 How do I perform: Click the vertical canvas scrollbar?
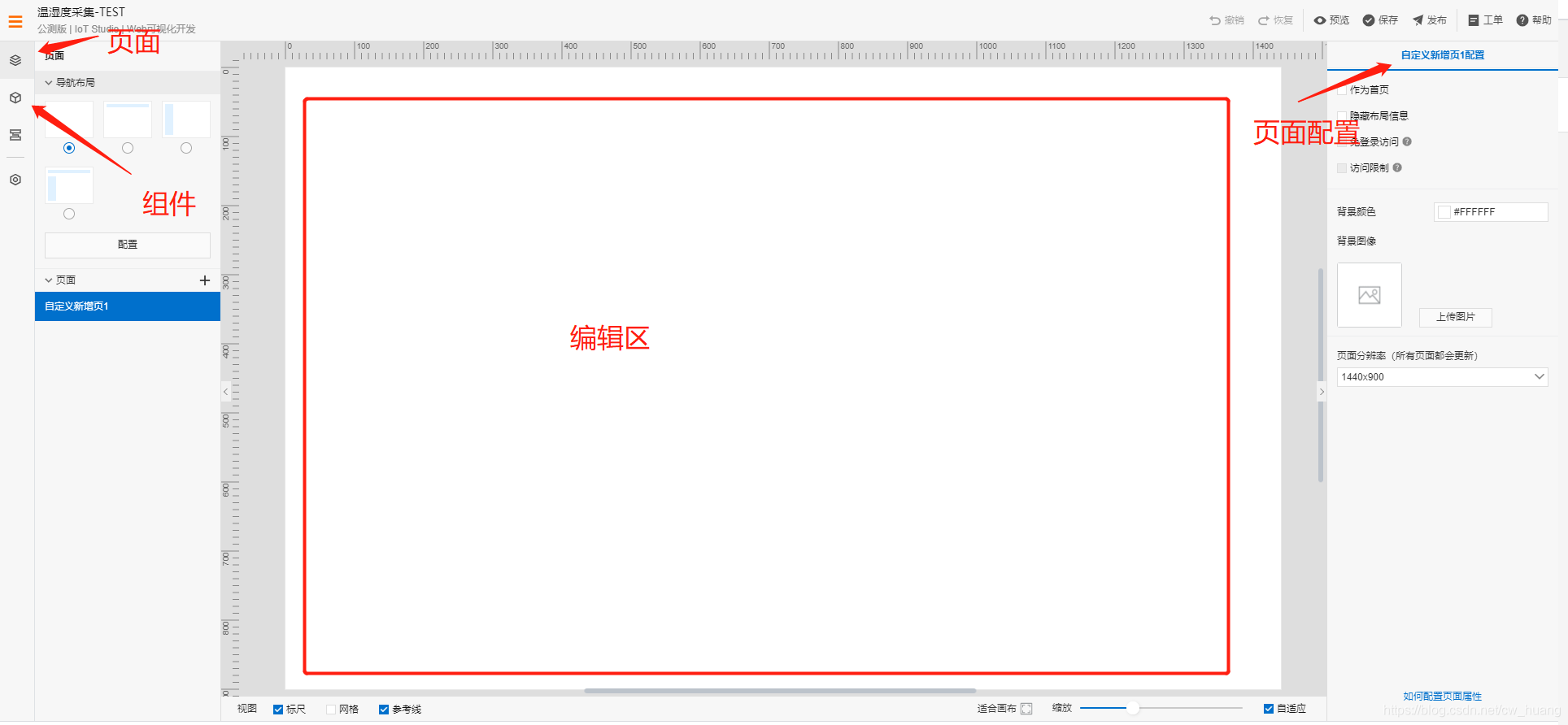click(x=1320, y=376)
